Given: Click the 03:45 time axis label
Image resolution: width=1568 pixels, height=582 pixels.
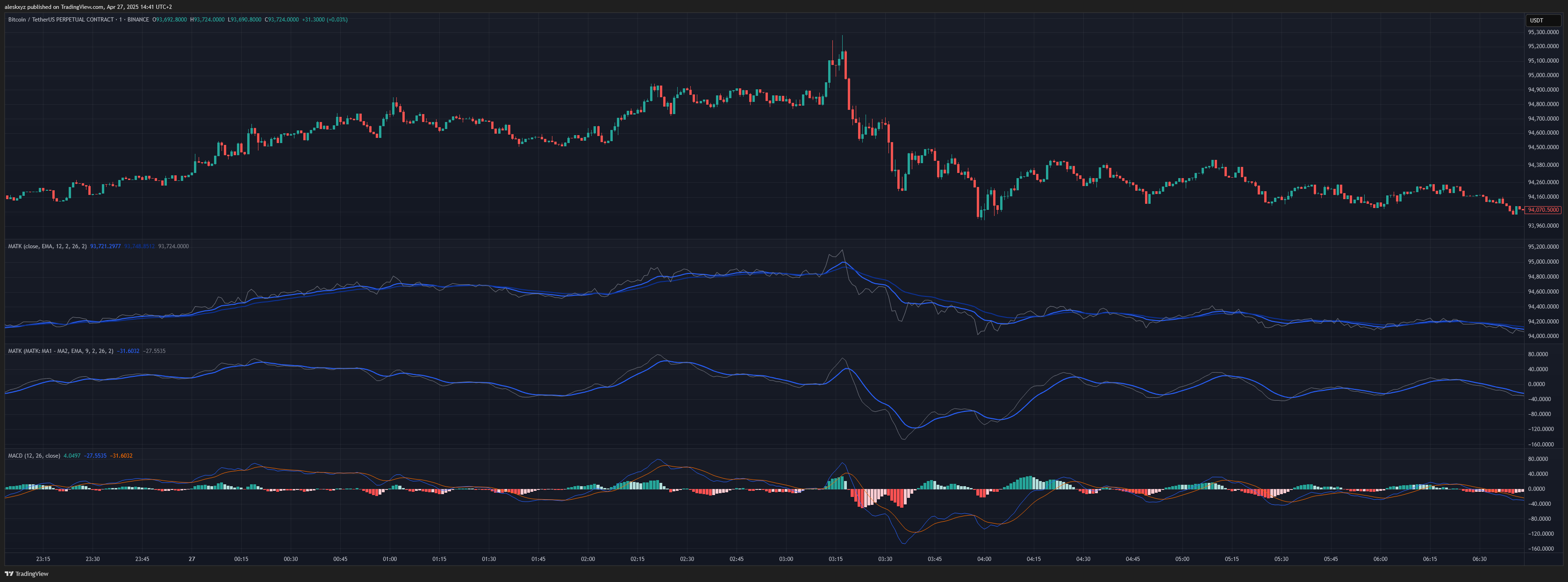Looking at the screenshot, I should point(934,559).
